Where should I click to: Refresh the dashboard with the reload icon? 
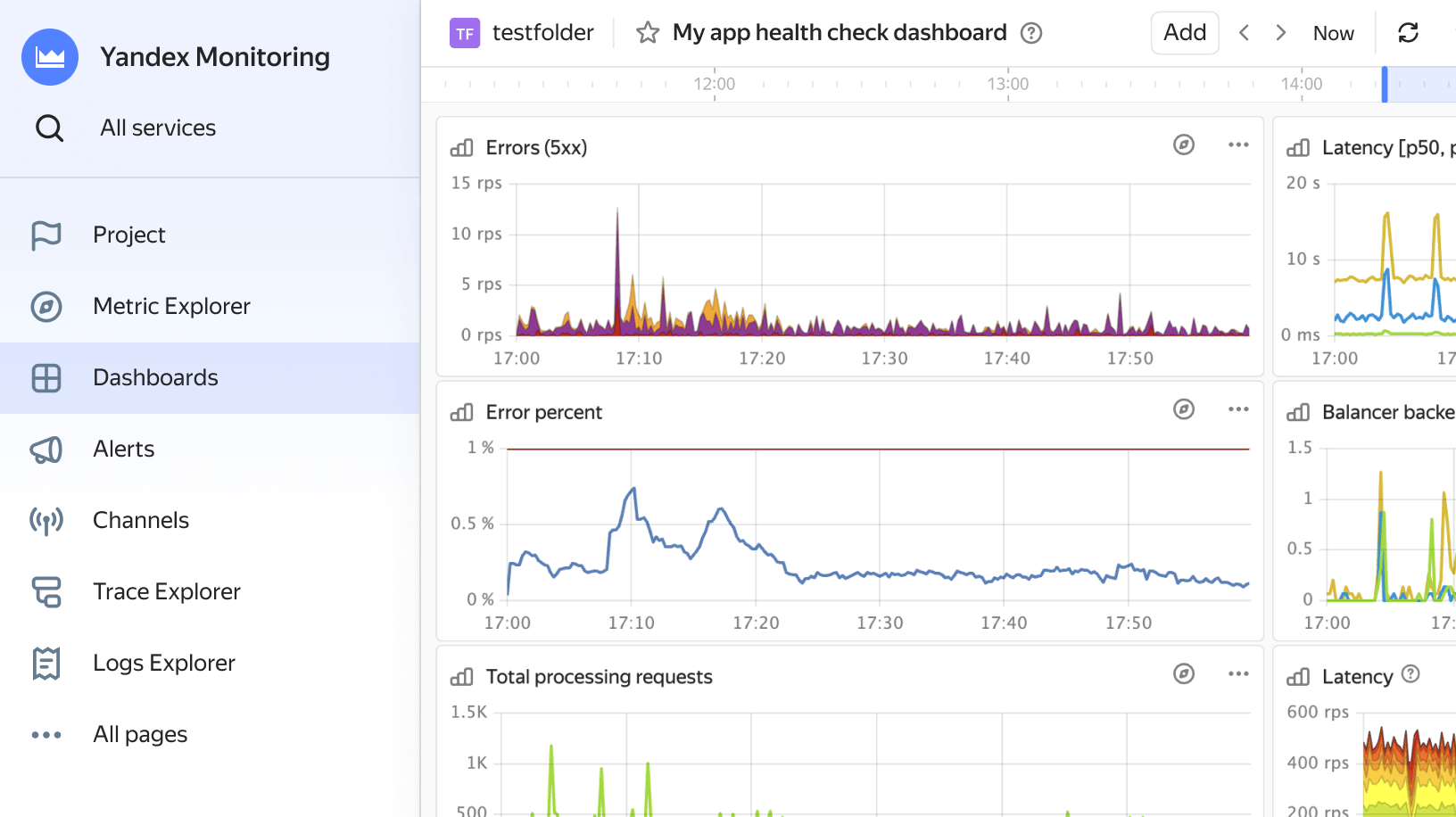click(1408, 33)
